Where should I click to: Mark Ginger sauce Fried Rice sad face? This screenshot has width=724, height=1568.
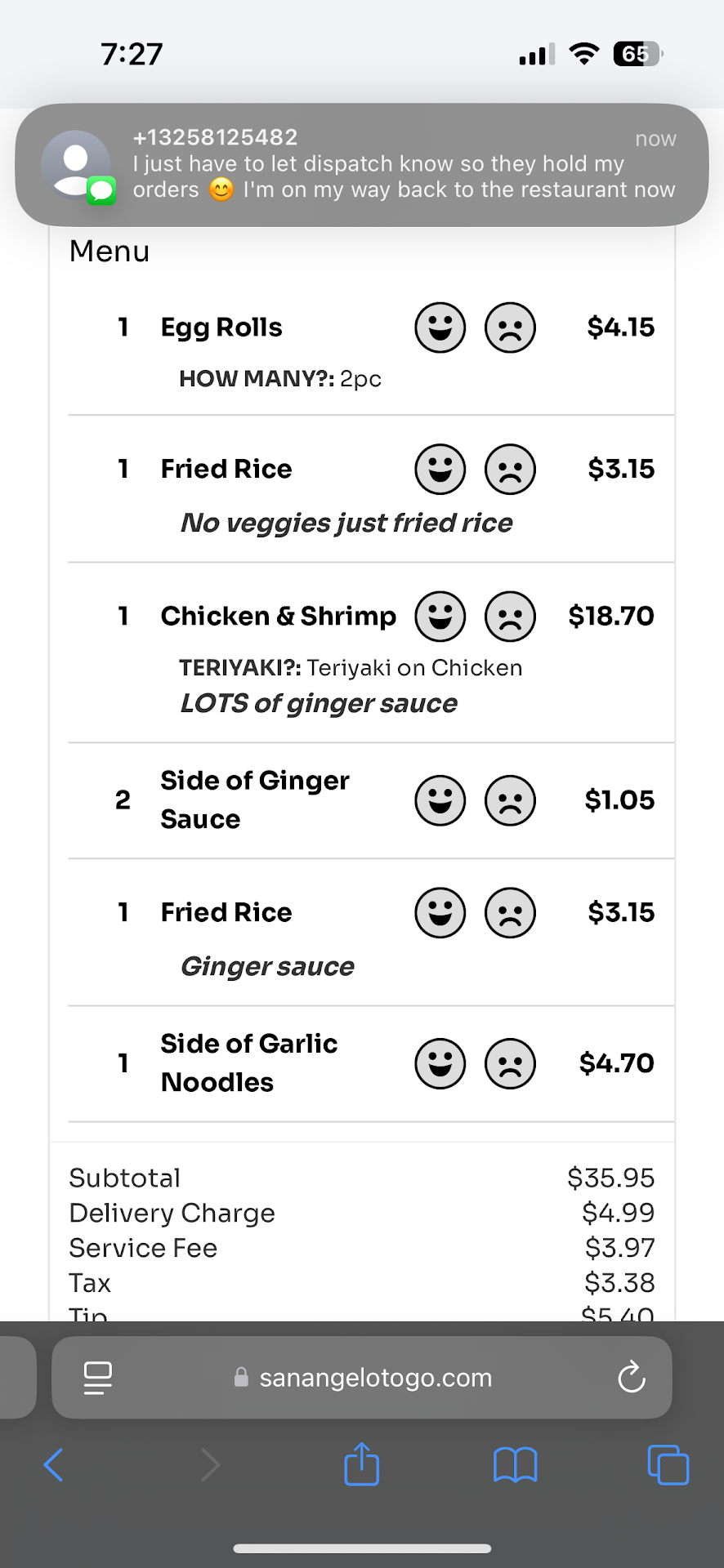coord(510,912)
